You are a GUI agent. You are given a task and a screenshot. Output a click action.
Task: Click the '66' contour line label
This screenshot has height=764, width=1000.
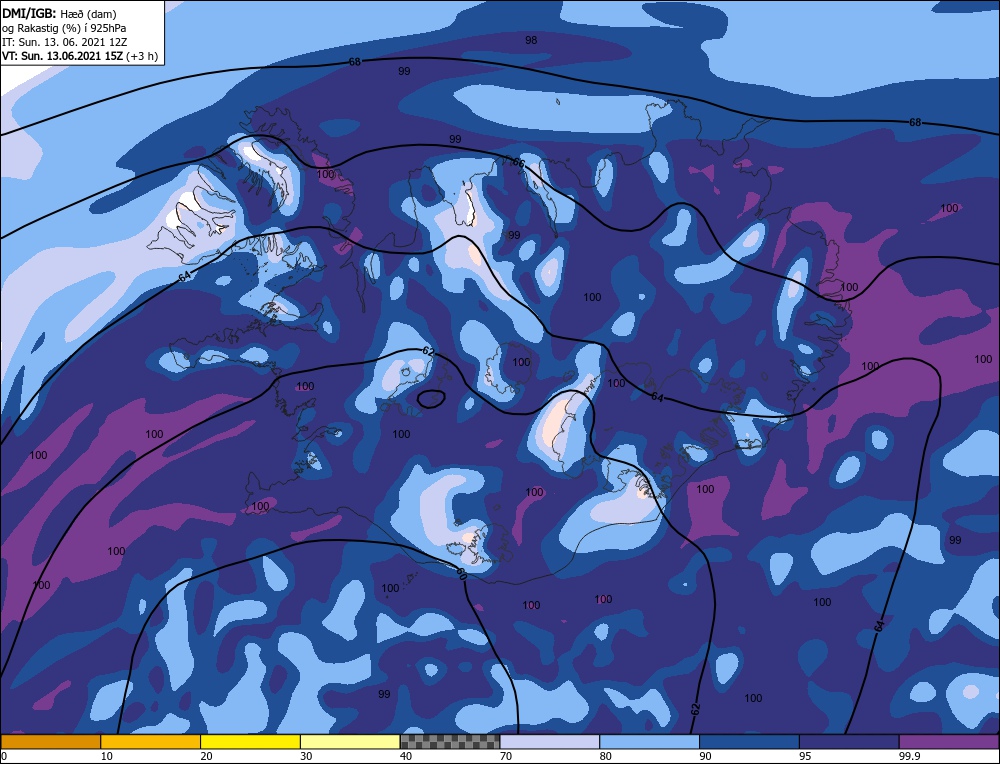(518, 163)
